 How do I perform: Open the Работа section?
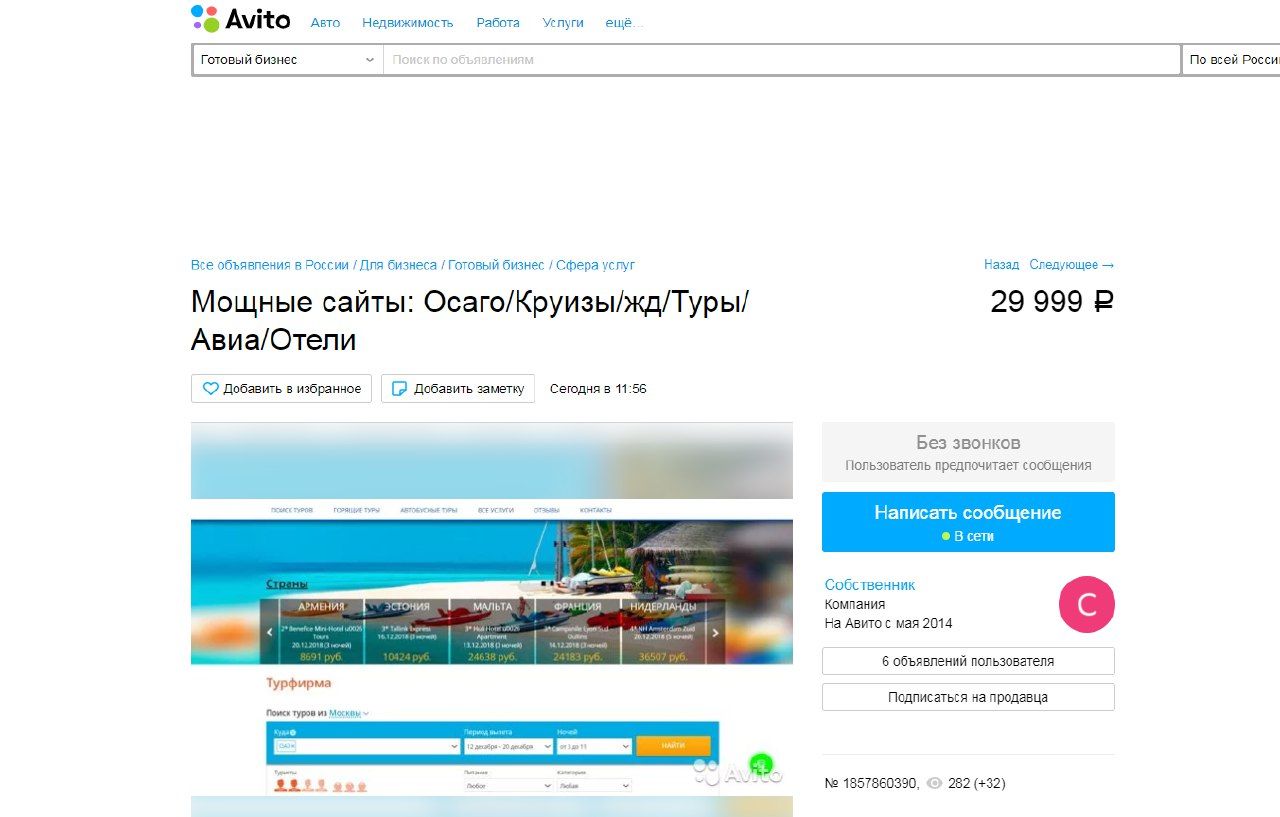(497, 23)
